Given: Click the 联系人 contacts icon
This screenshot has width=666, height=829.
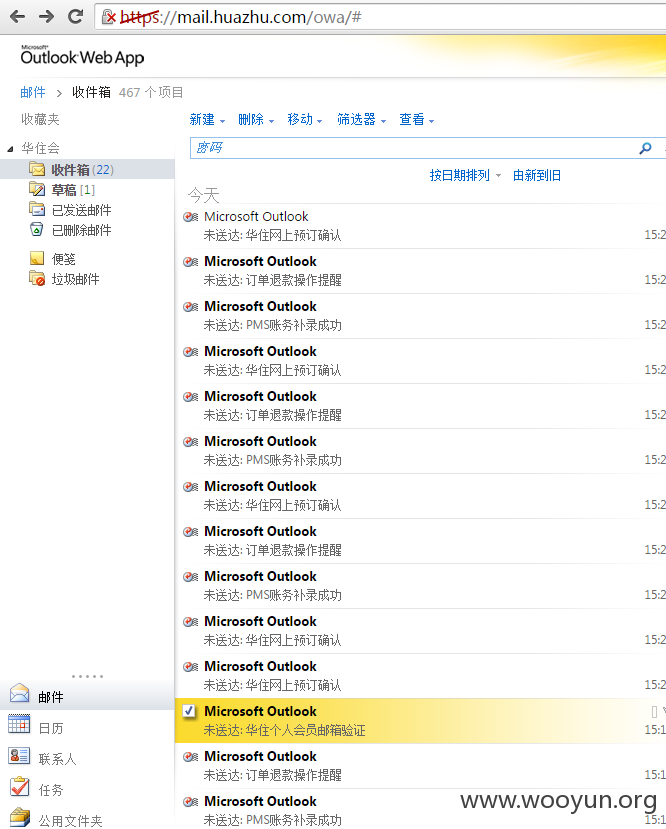Looking at the screenshot, I should pos(20,756).
